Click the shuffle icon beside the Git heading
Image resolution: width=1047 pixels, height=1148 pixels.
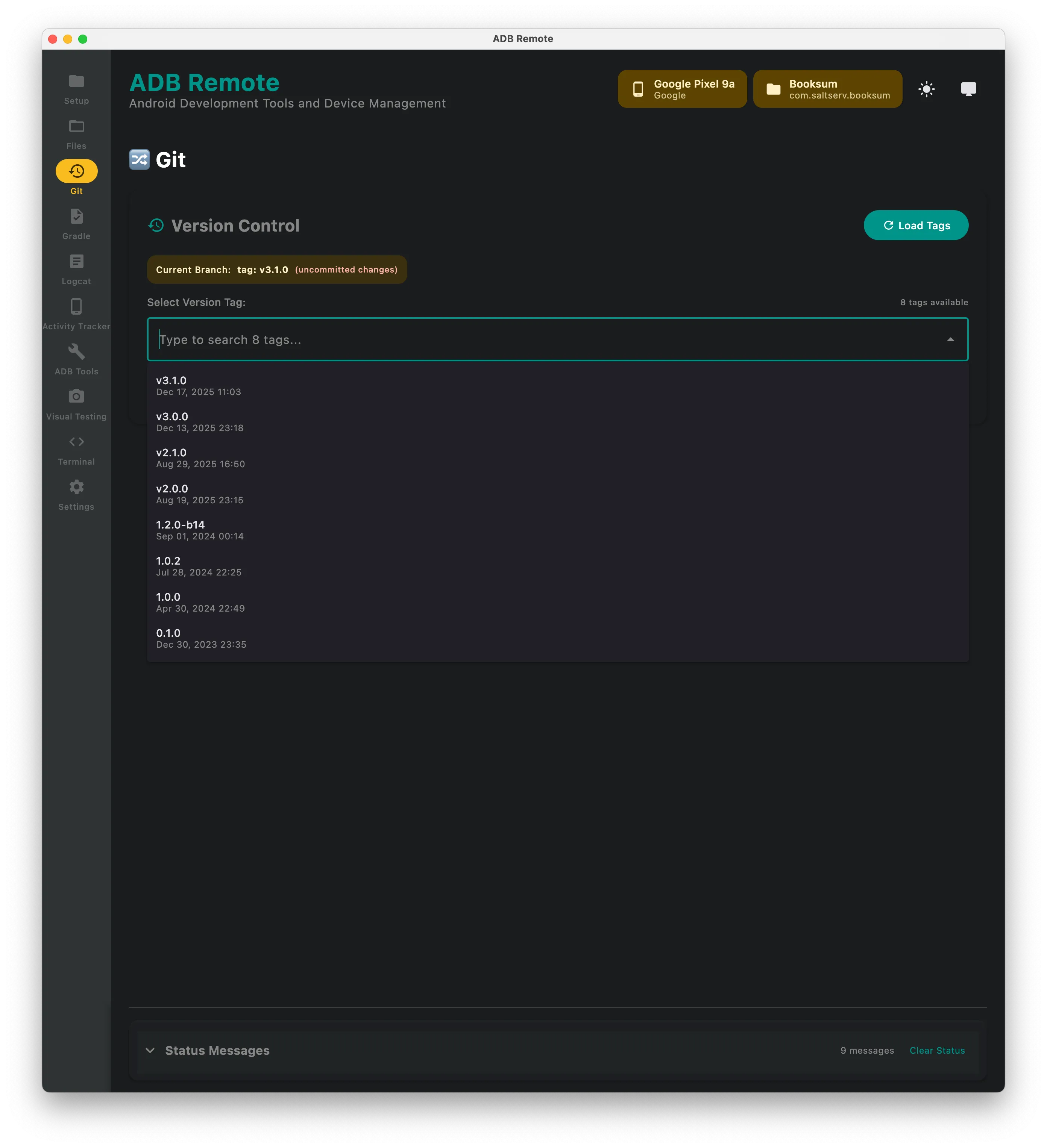138,160
